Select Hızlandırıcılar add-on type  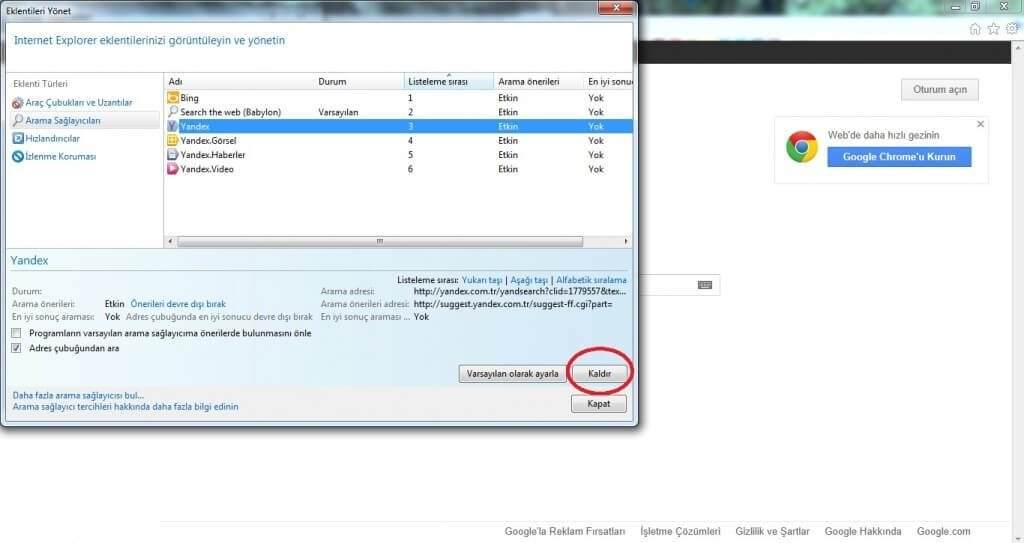coord(52,139)
